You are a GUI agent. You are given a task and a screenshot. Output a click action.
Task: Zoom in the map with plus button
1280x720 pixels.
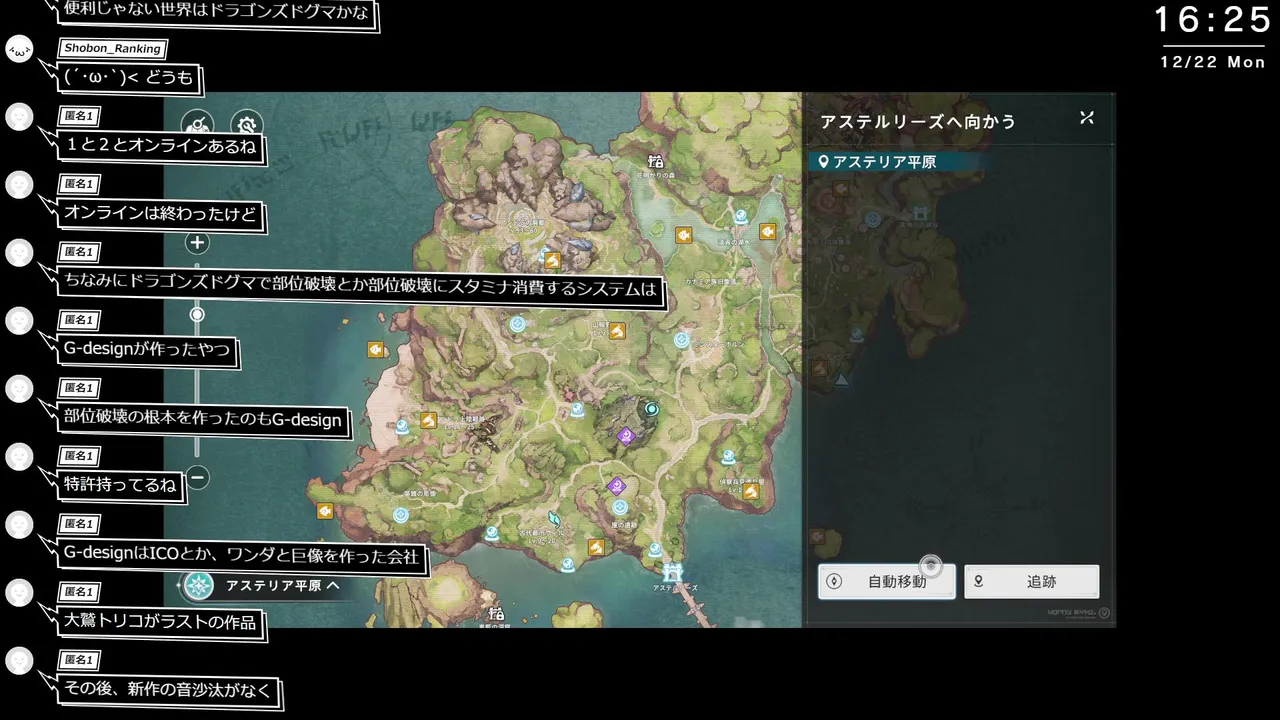[197, 243]
